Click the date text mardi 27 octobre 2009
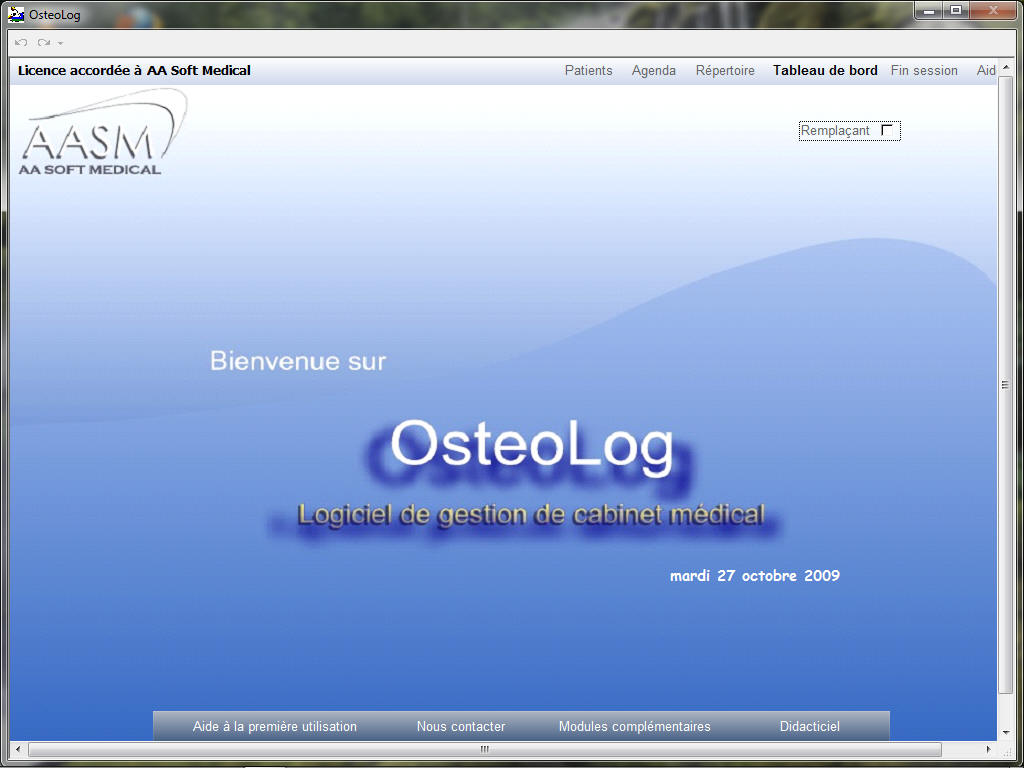Viewport: 1024px width, 768px height. (754, 575)
